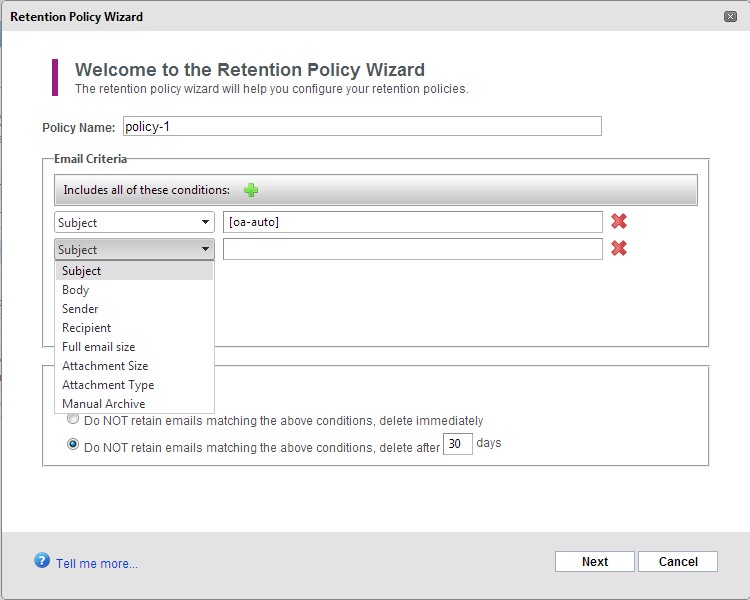750x600 pixels.
Task: Click the blue help question mark icon
Action: [42, 560]
